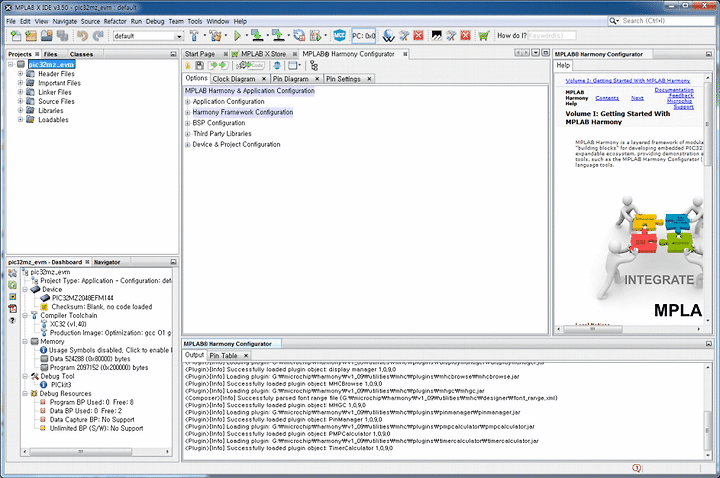Expand BSP Configuration node
This screenshot has height=478, width=720.
187,123
